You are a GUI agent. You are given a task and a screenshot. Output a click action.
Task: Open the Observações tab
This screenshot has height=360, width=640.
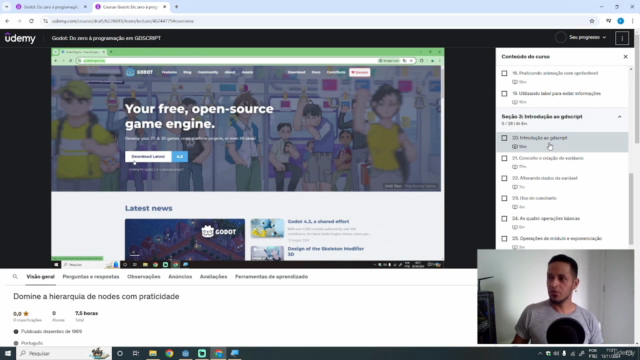[x=144, y=277]
